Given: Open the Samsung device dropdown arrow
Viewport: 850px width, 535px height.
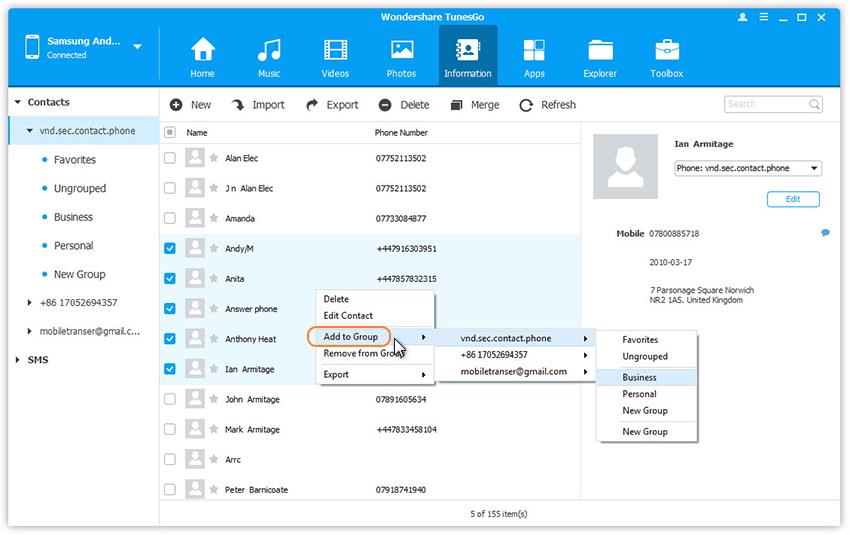Looking at the screenshot, I should point(137,47).
